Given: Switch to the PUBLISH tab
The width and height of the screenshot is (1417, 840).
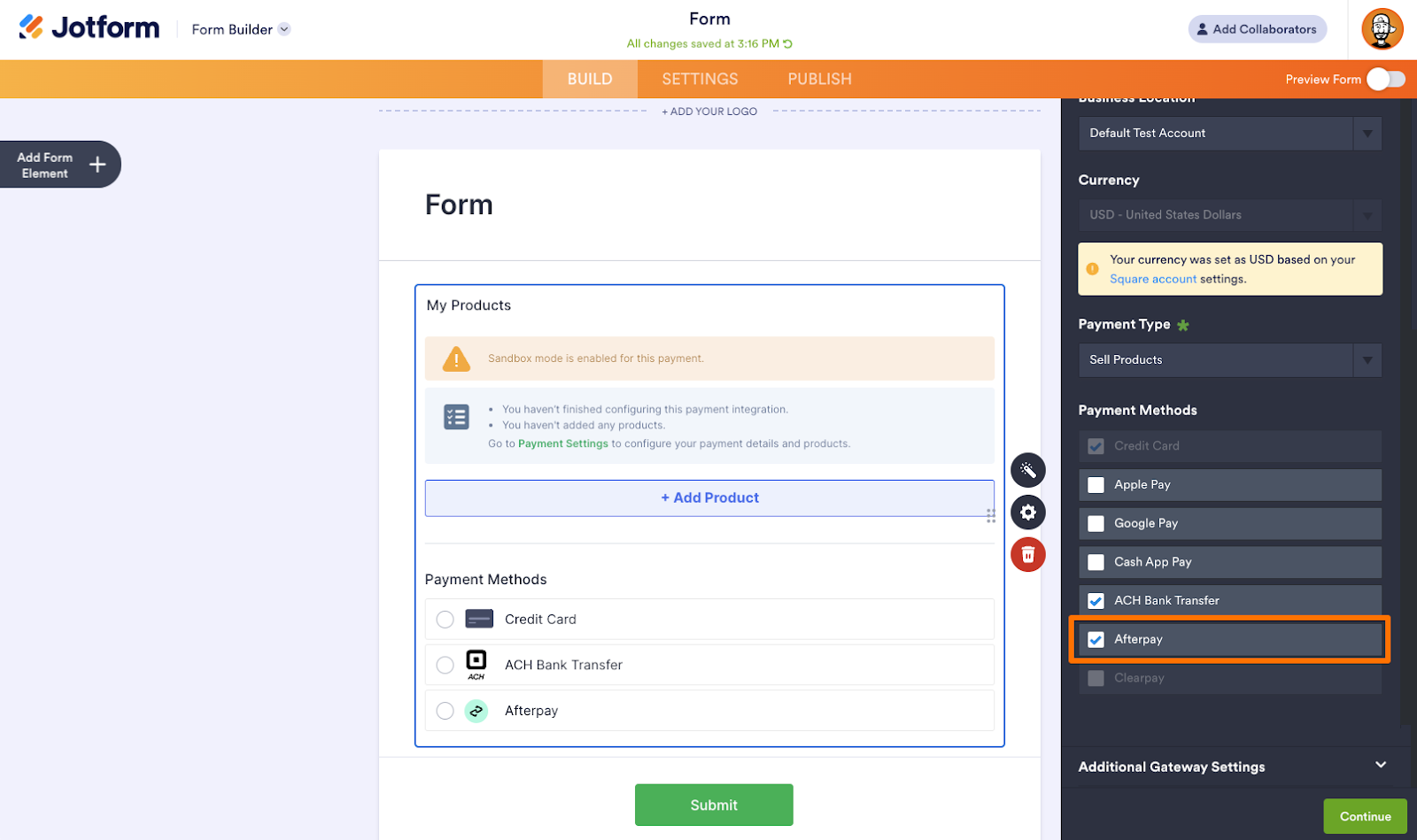Looking at the screenshot, I should (820, 79).
